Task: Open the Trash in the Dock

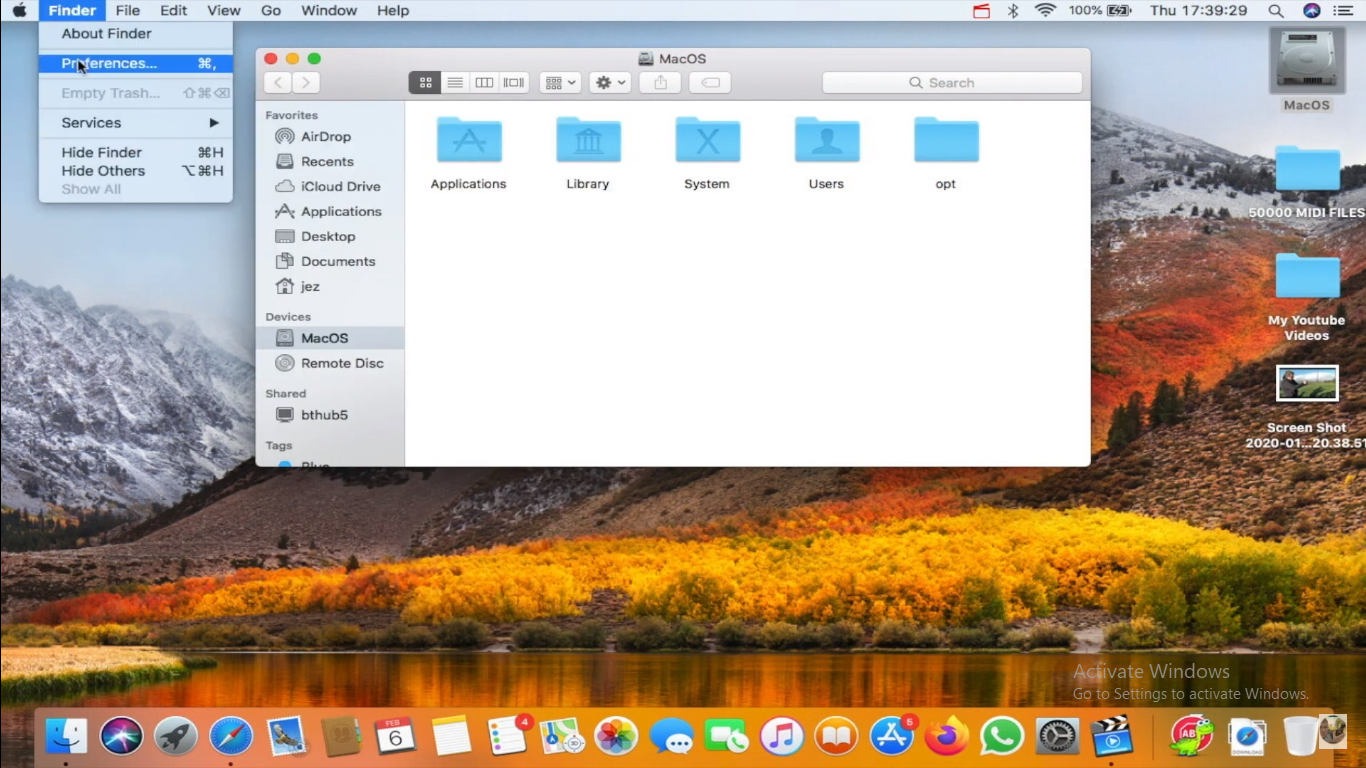Action: 1301,737
